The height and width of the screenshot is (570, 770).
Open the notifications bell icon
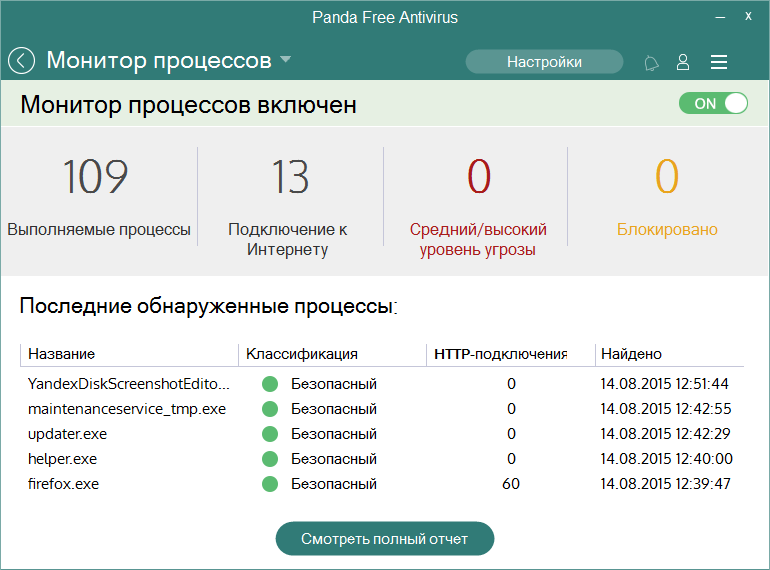point(652,63)
